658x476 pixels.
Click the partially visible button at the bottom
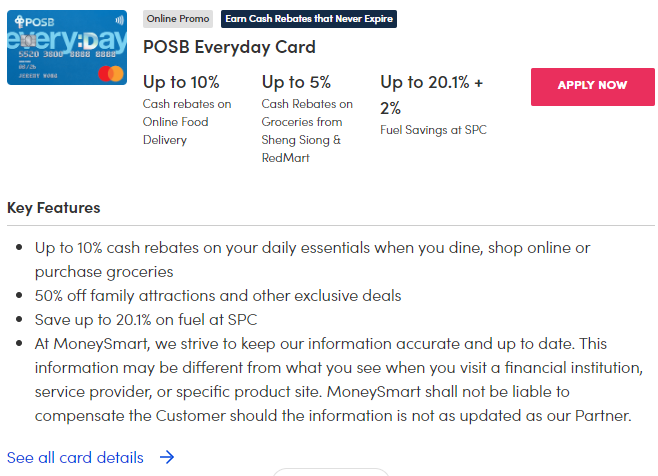tap(329, 471)
